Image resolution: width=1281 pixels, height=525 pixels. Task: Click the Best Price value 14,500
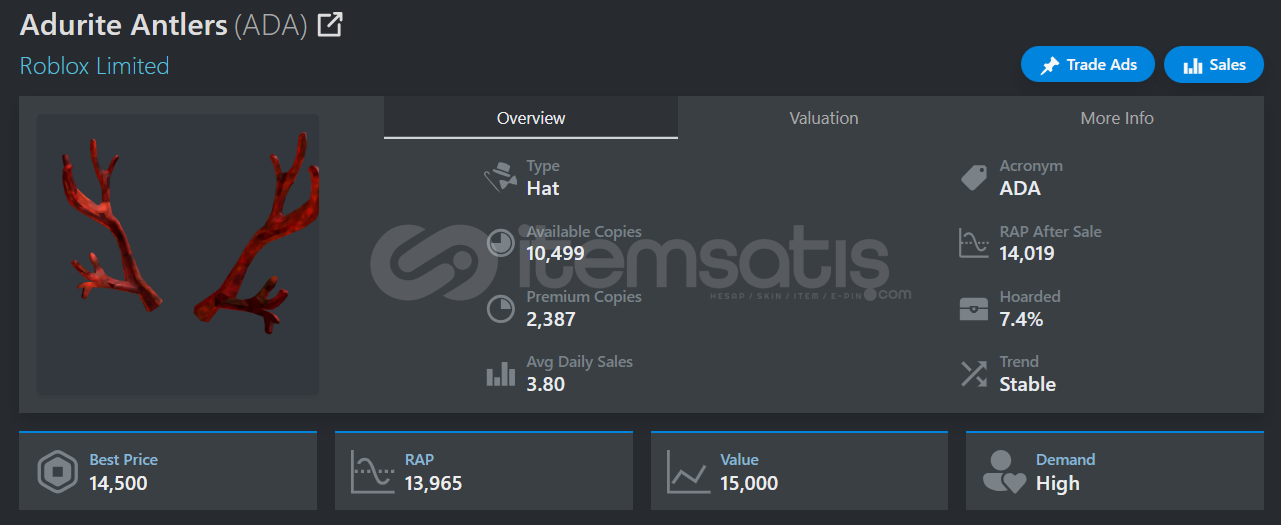(x=118, y=483)
